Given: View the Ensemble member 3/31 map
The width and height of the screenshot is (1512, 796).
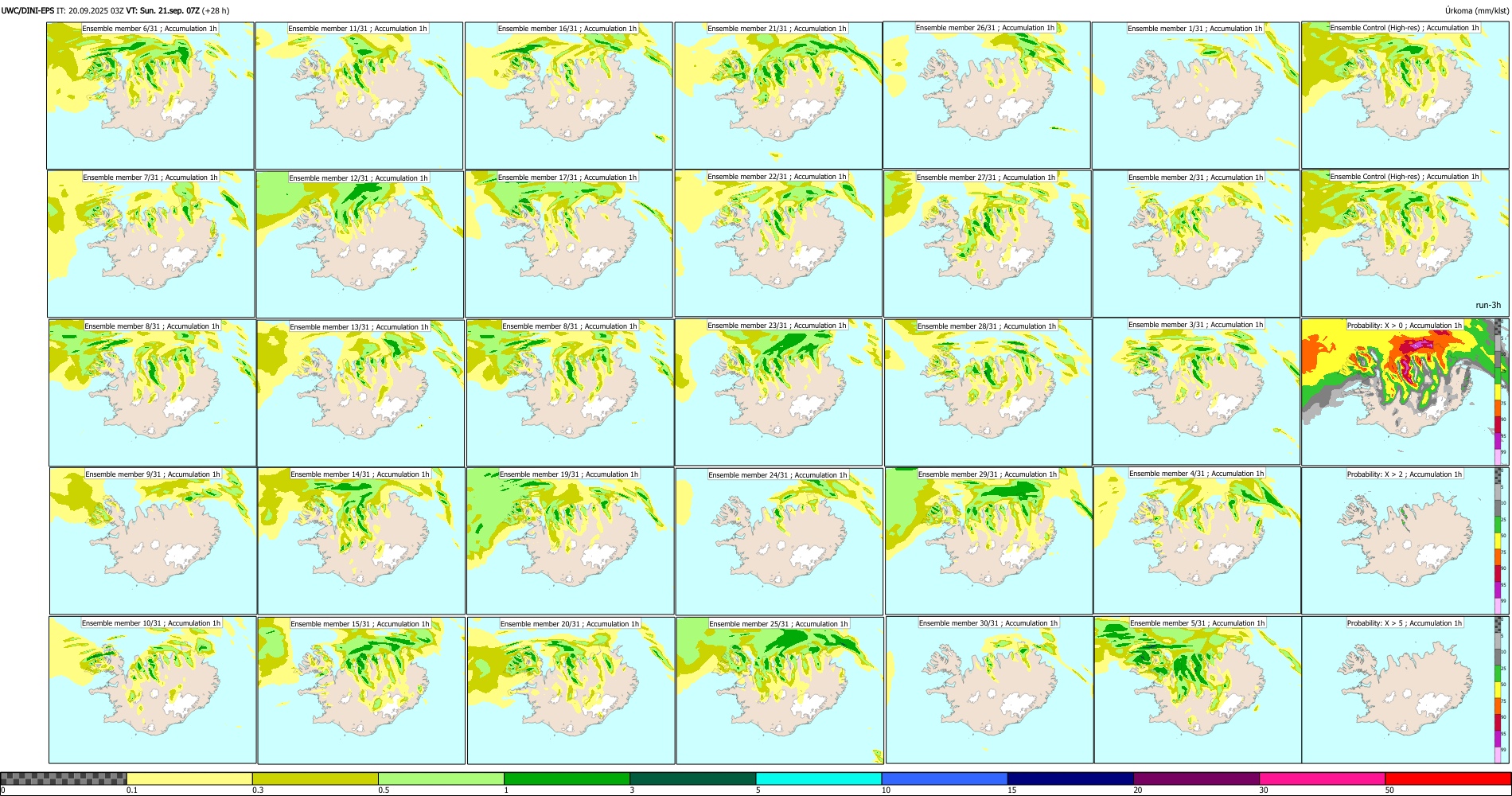Looking at the screenshot, I should click(1196, 391).
